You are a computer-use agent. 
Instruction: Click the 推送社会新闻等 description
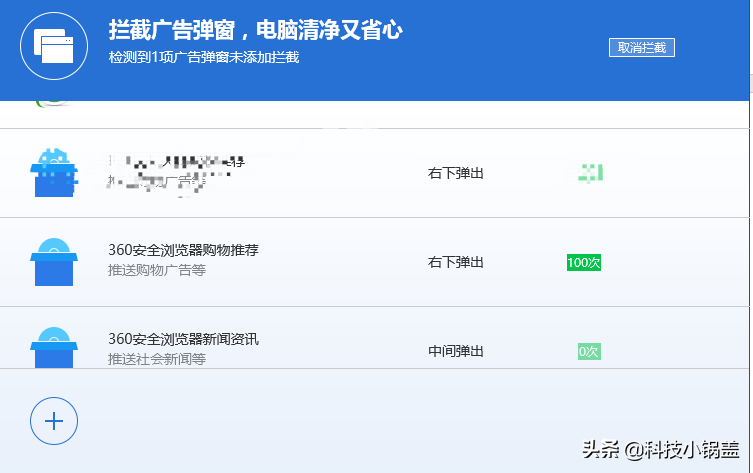(157, 359)
